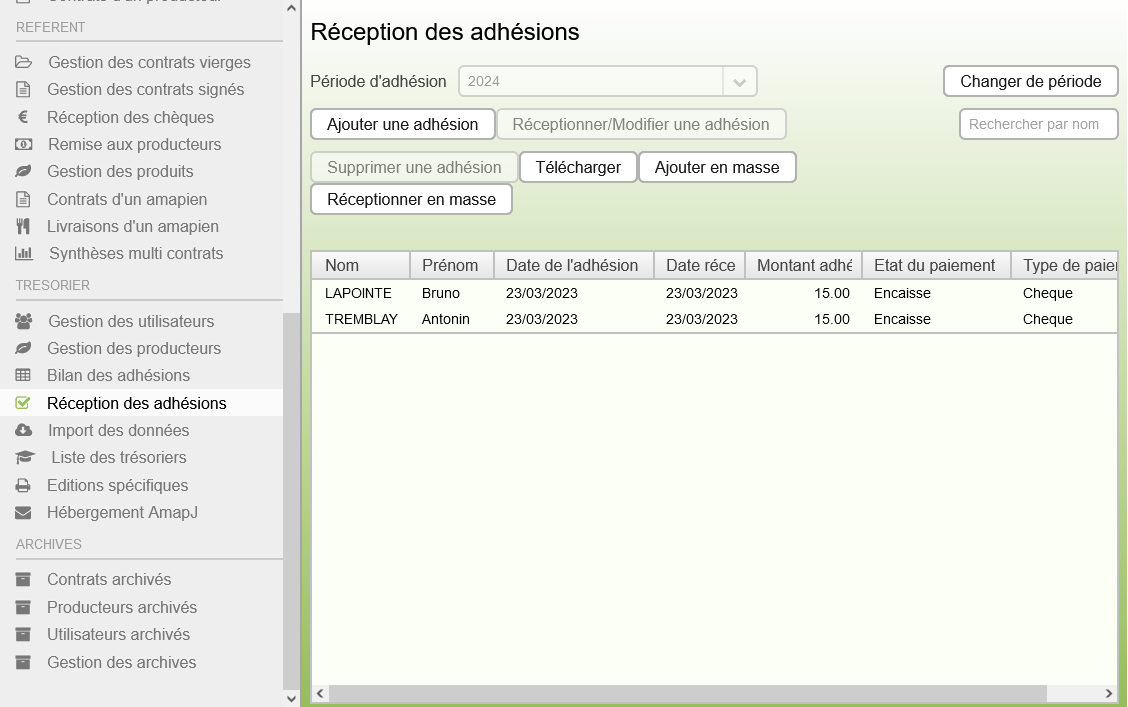This screenshot has height=707, width=1128.
Task: Sort table by Prénom column header
Action: point(452,265)
